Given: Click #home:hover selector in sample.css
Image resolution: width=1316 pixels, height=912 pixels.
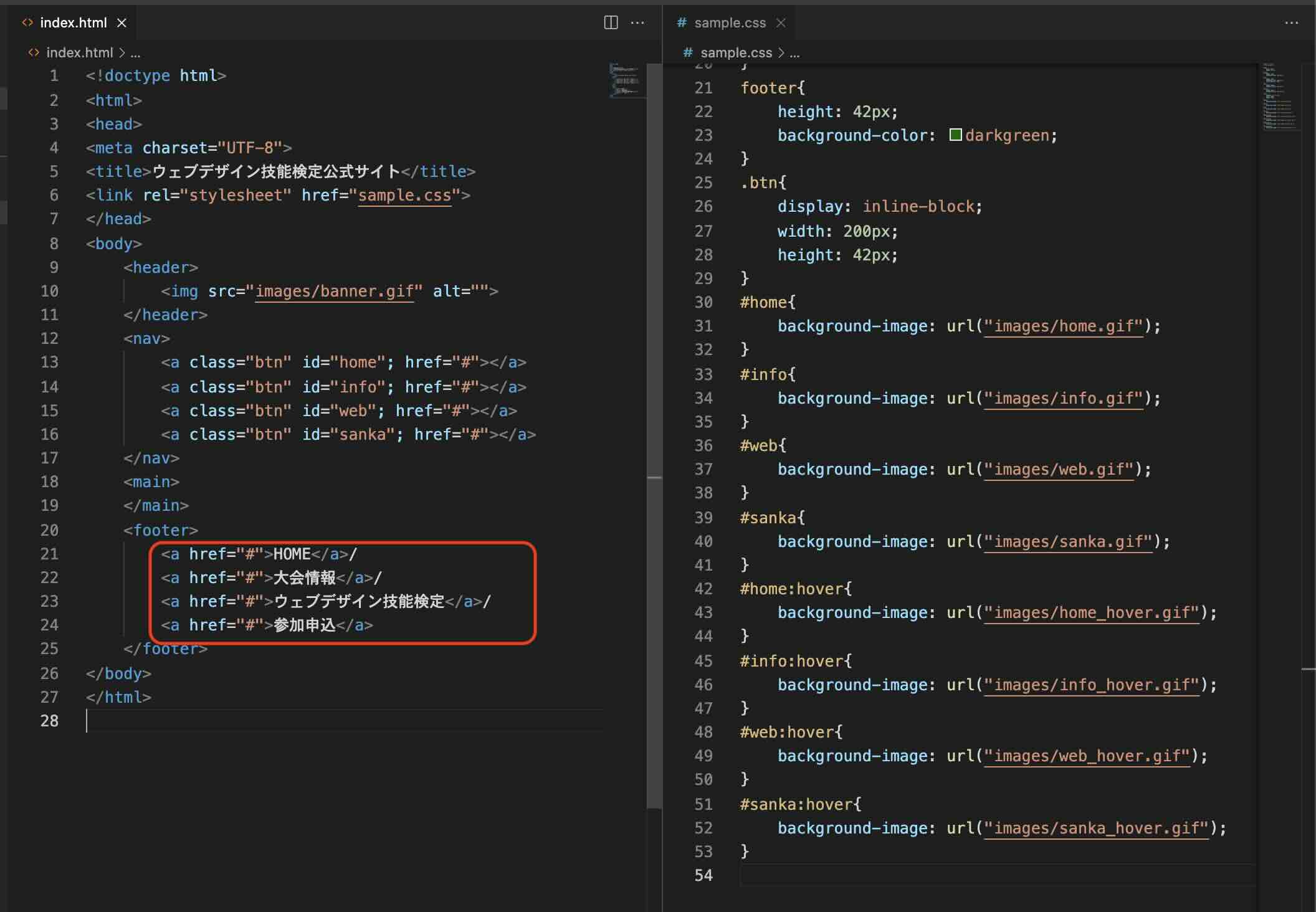Looking at the screenshot, I should [x=791, y=589].
